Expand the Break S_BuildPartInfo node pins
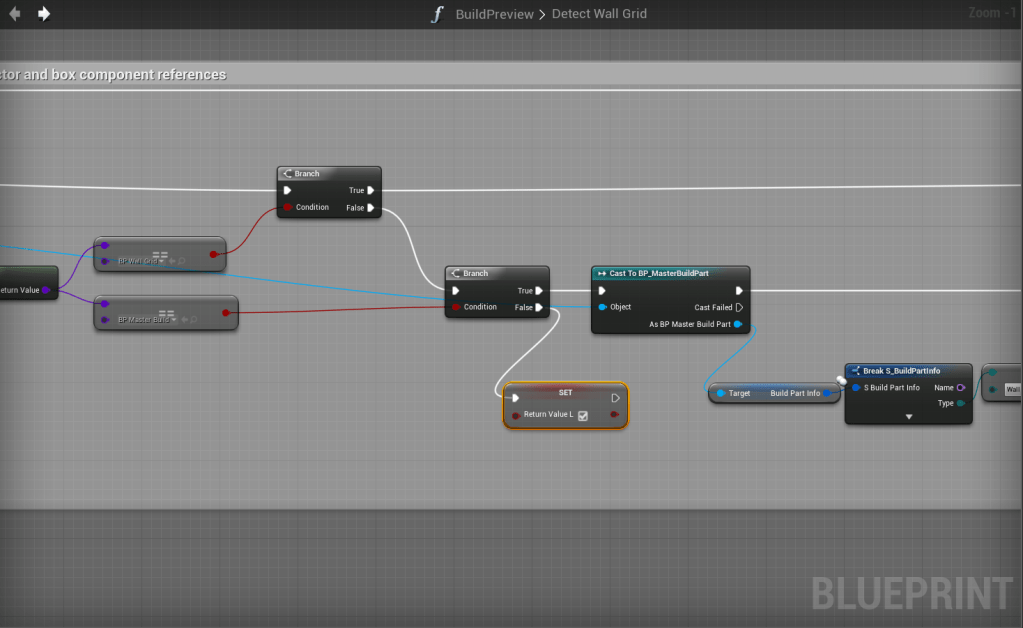1023x628 pixels. click(x=908, y=416)
